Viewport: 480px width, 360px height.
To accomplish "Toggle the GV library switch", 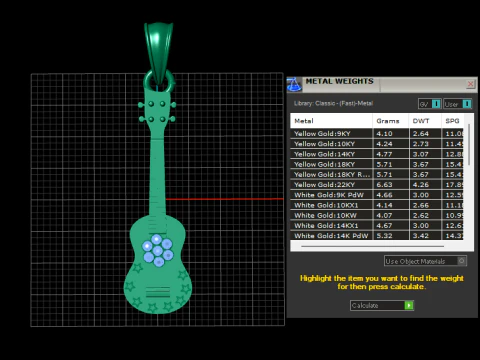I will pos(436,104).
